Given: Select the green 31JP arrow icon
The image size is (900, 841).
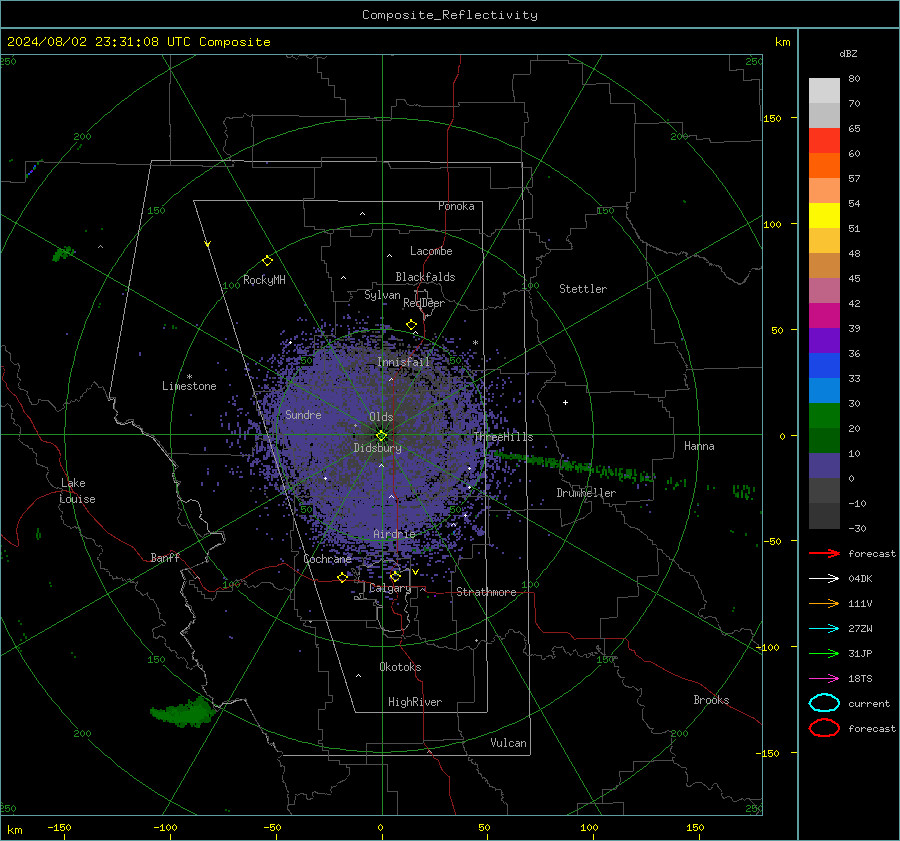Looking at the screenshot, I should point(824,653).
